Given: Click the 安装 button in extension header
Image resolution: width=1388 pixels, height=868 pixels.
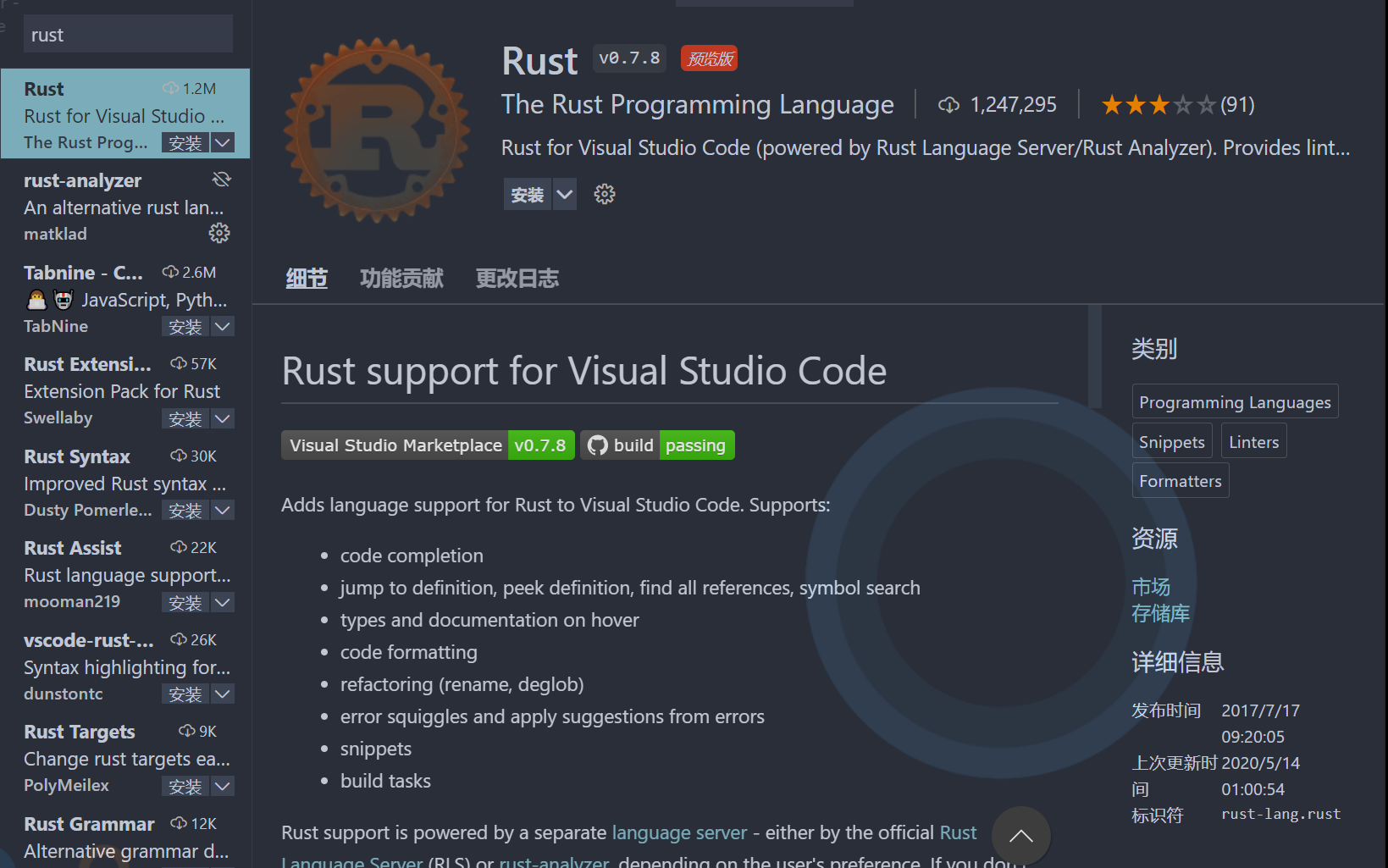Looking at the screenshot, I should click(x=528, y=195).
